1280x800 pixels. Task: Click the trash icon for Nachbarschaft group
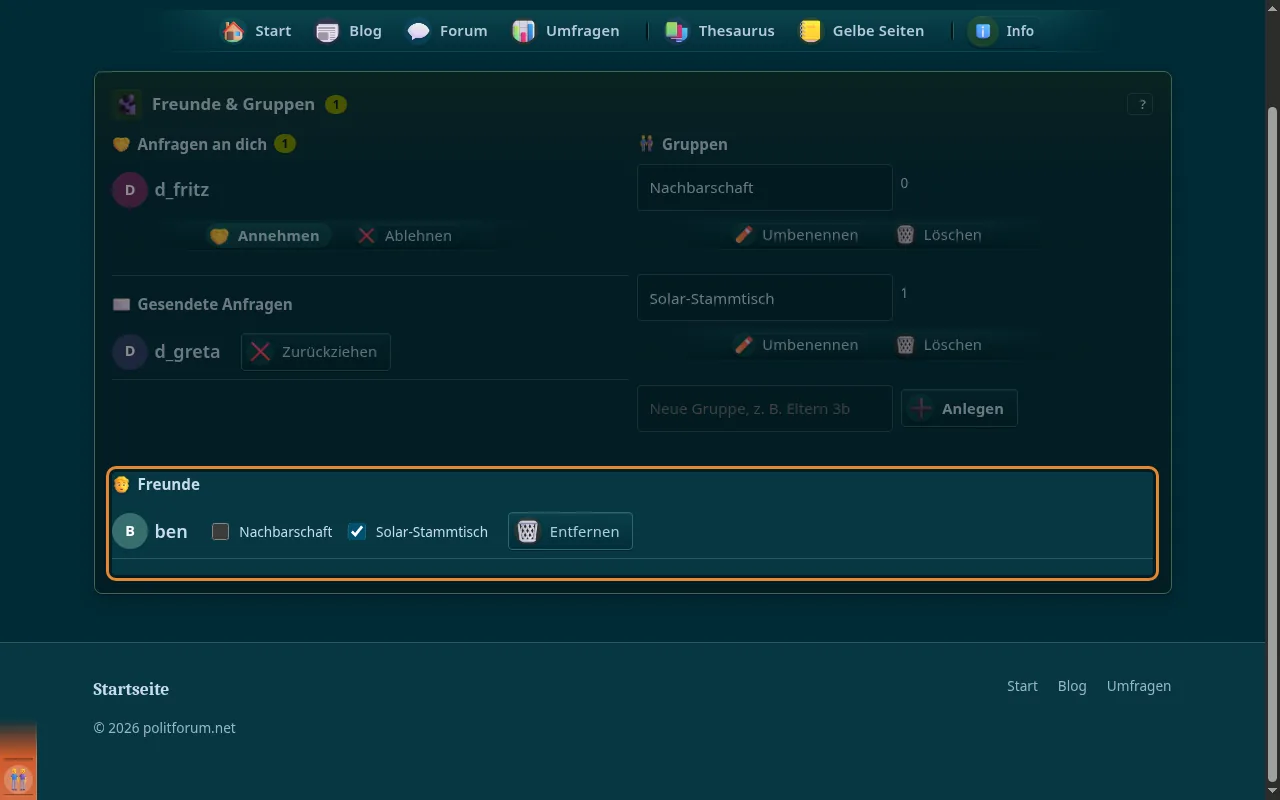pyautogui.click(x=905, y=235)
